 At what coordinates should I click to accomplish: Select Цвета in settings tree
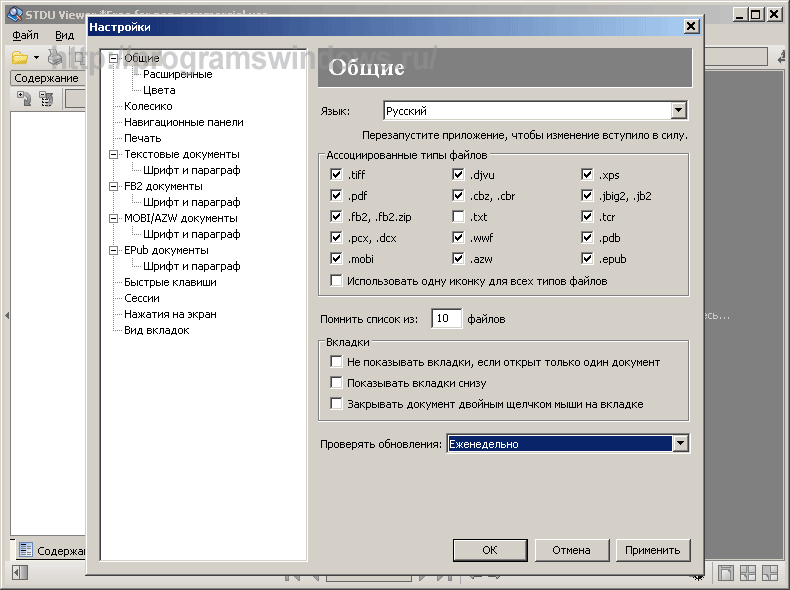[x=159, y=90]
